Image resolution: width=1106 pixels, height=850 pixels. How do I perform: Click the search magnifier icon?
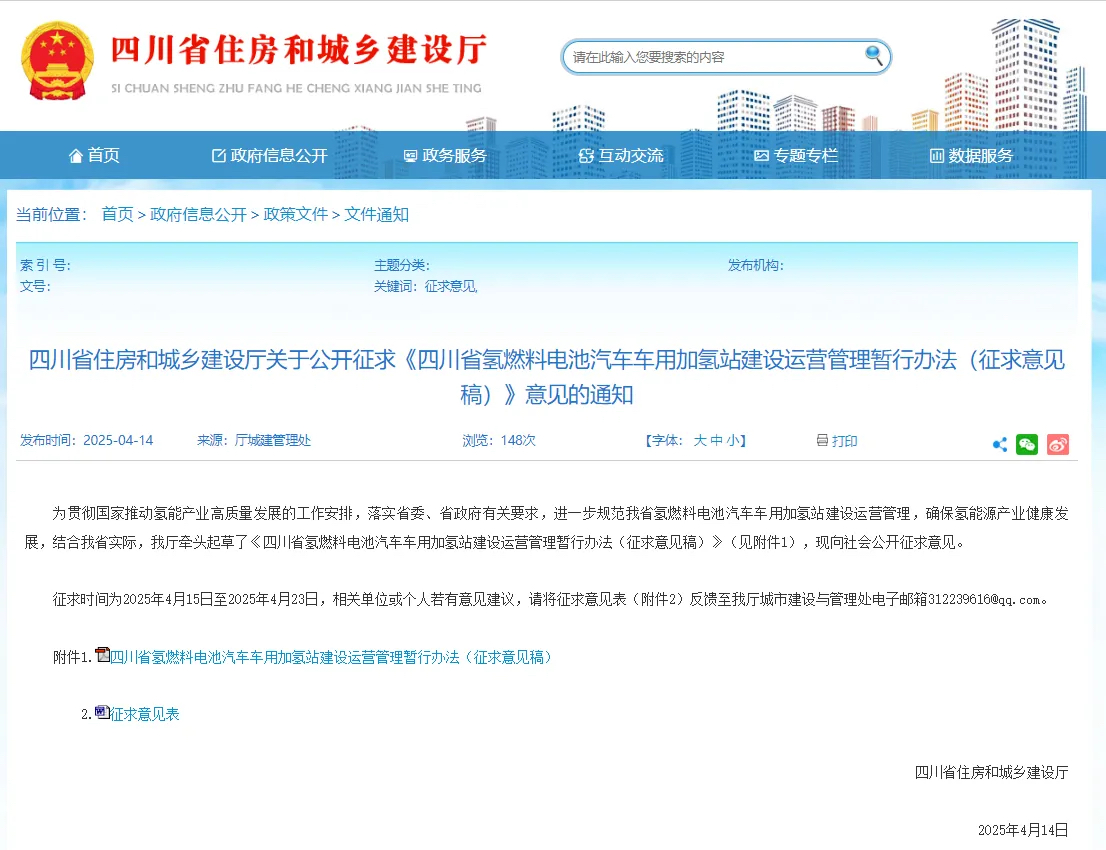[874, 55]
